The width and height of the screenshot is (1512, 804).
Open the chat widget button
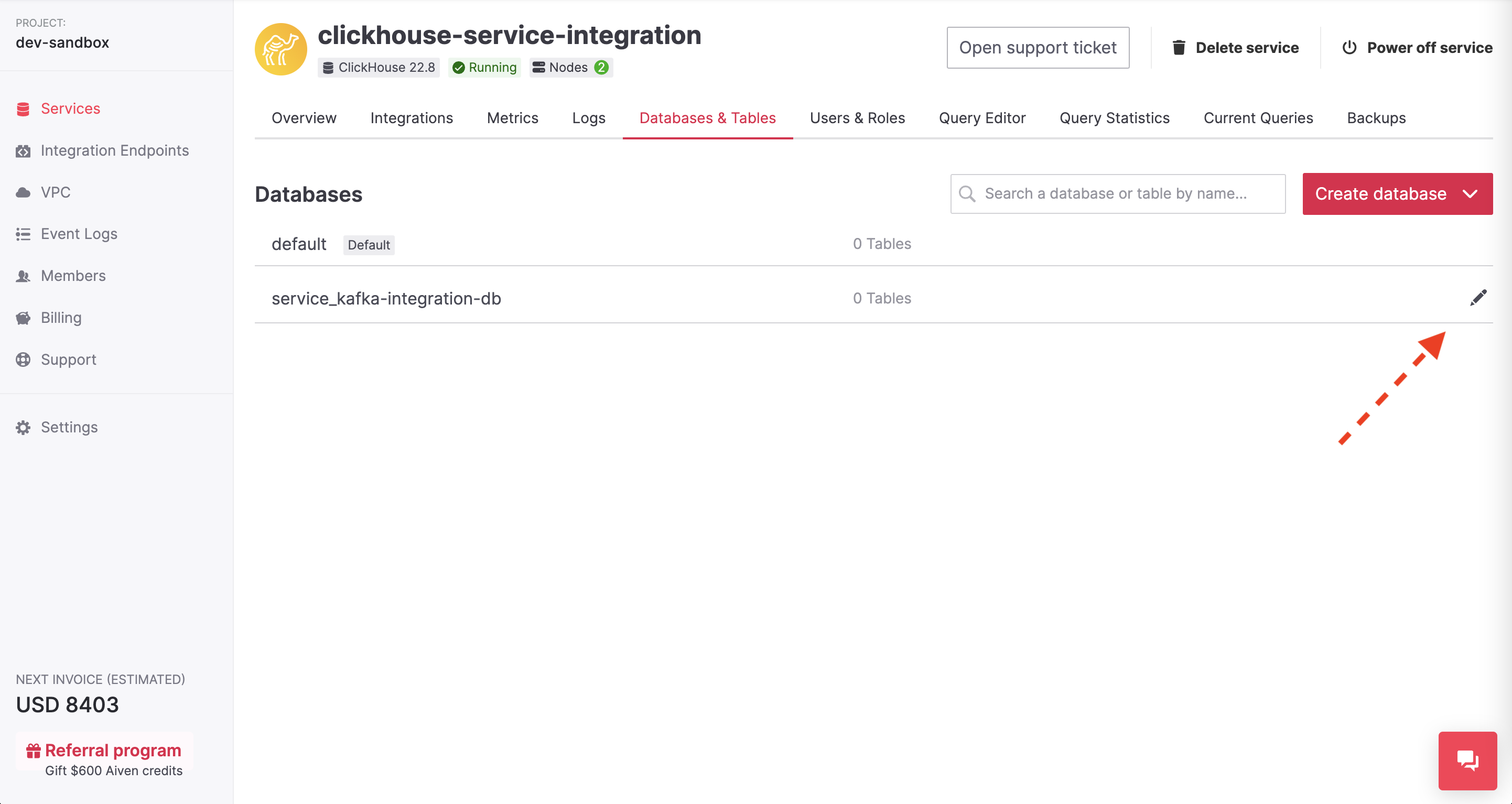1467,760
